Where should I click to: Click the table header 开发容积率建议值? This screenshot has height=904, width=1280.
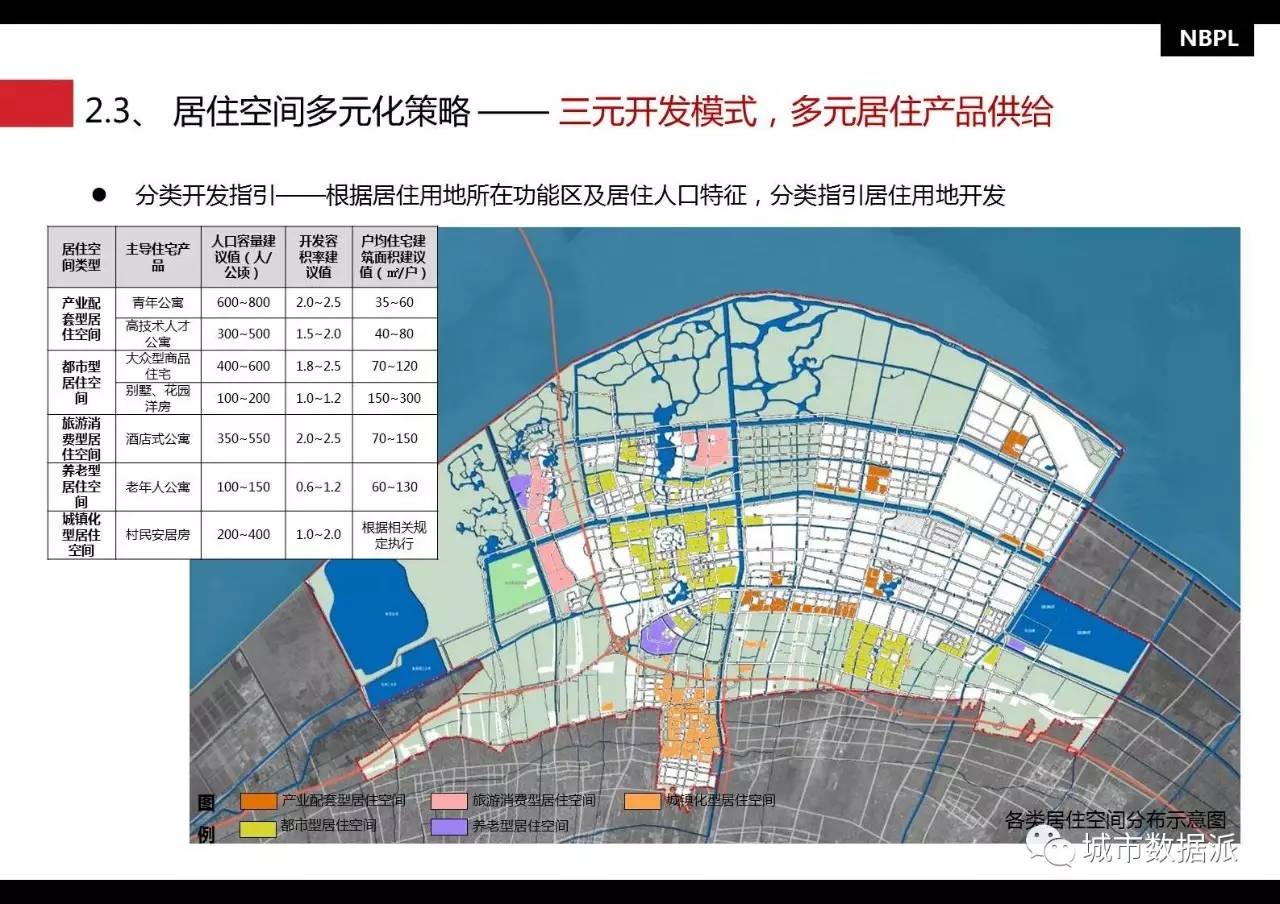click(318, 258)
